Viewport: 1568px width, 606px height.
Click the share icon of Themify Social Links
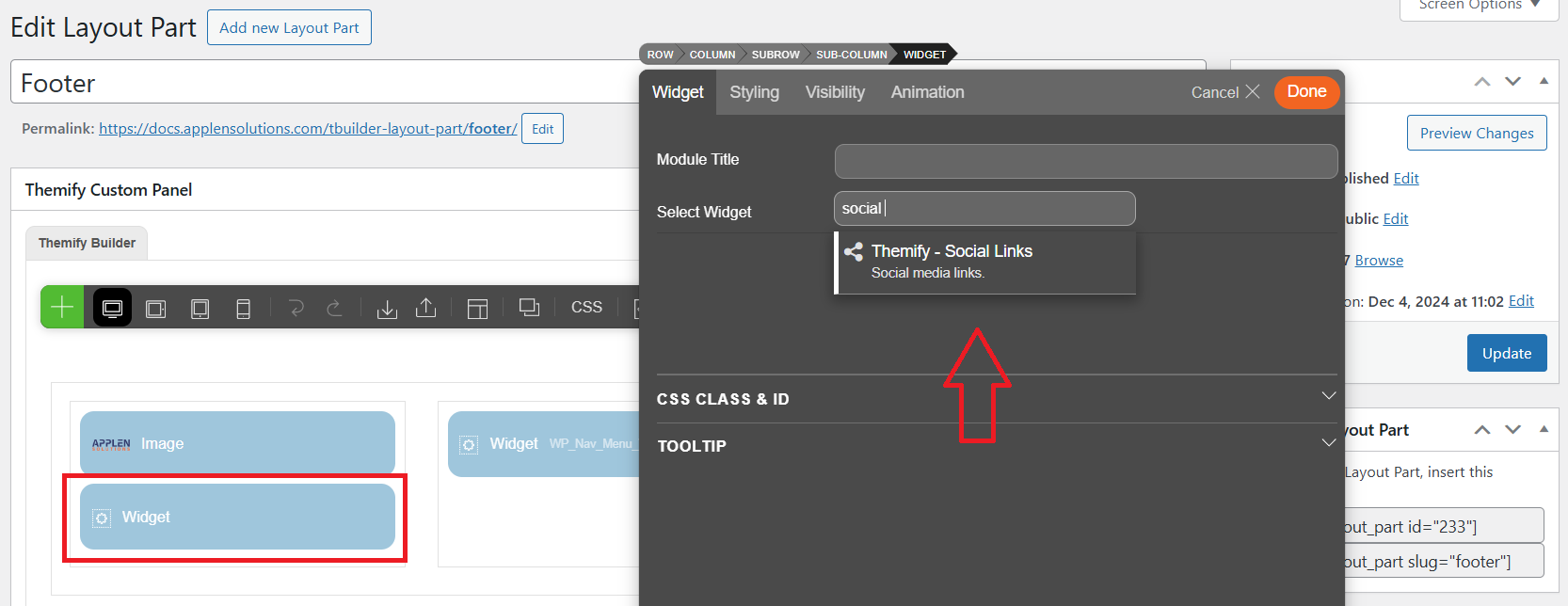coord(854,251)
